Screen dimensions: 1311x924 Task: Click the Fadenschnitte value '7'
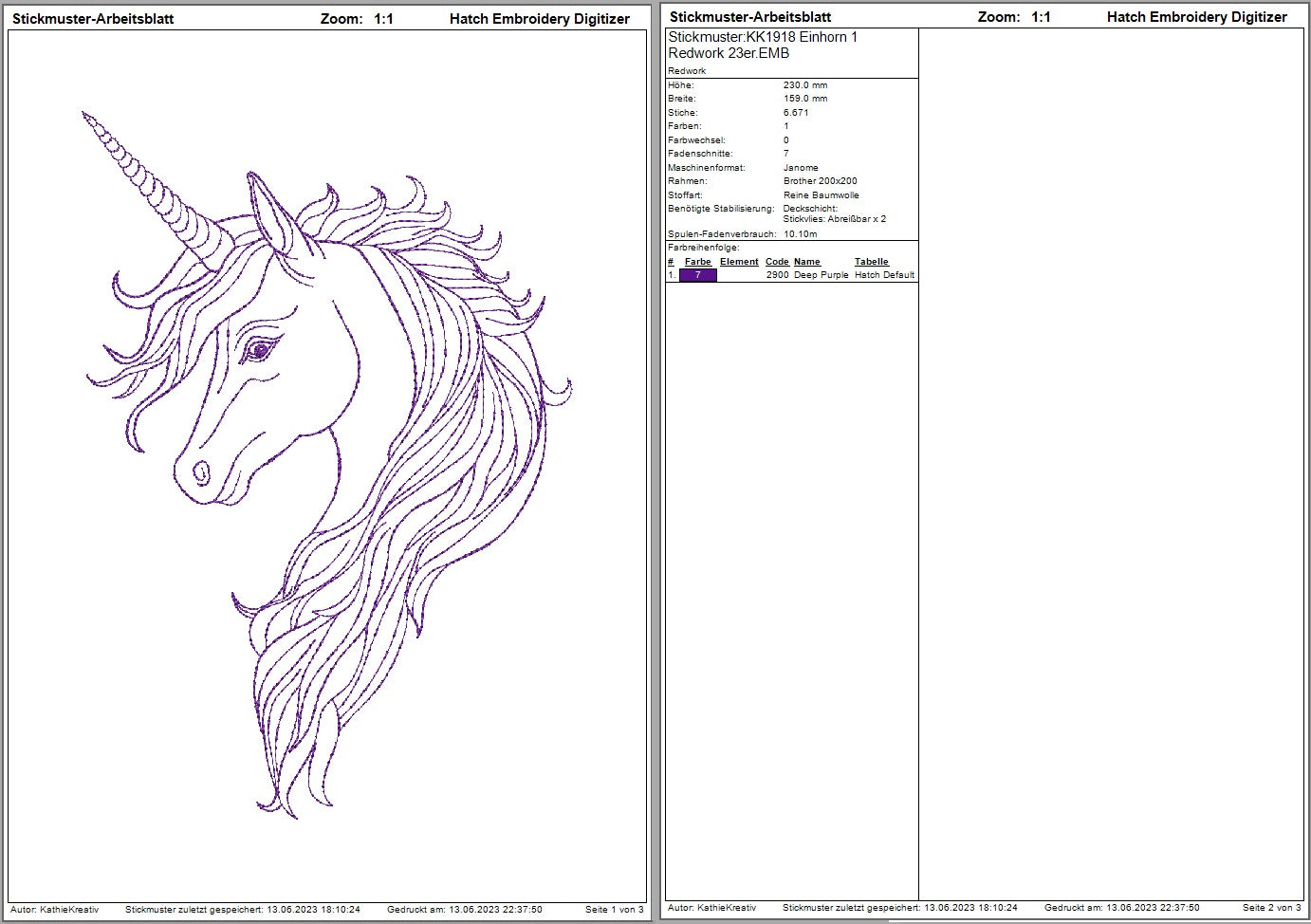786,154
